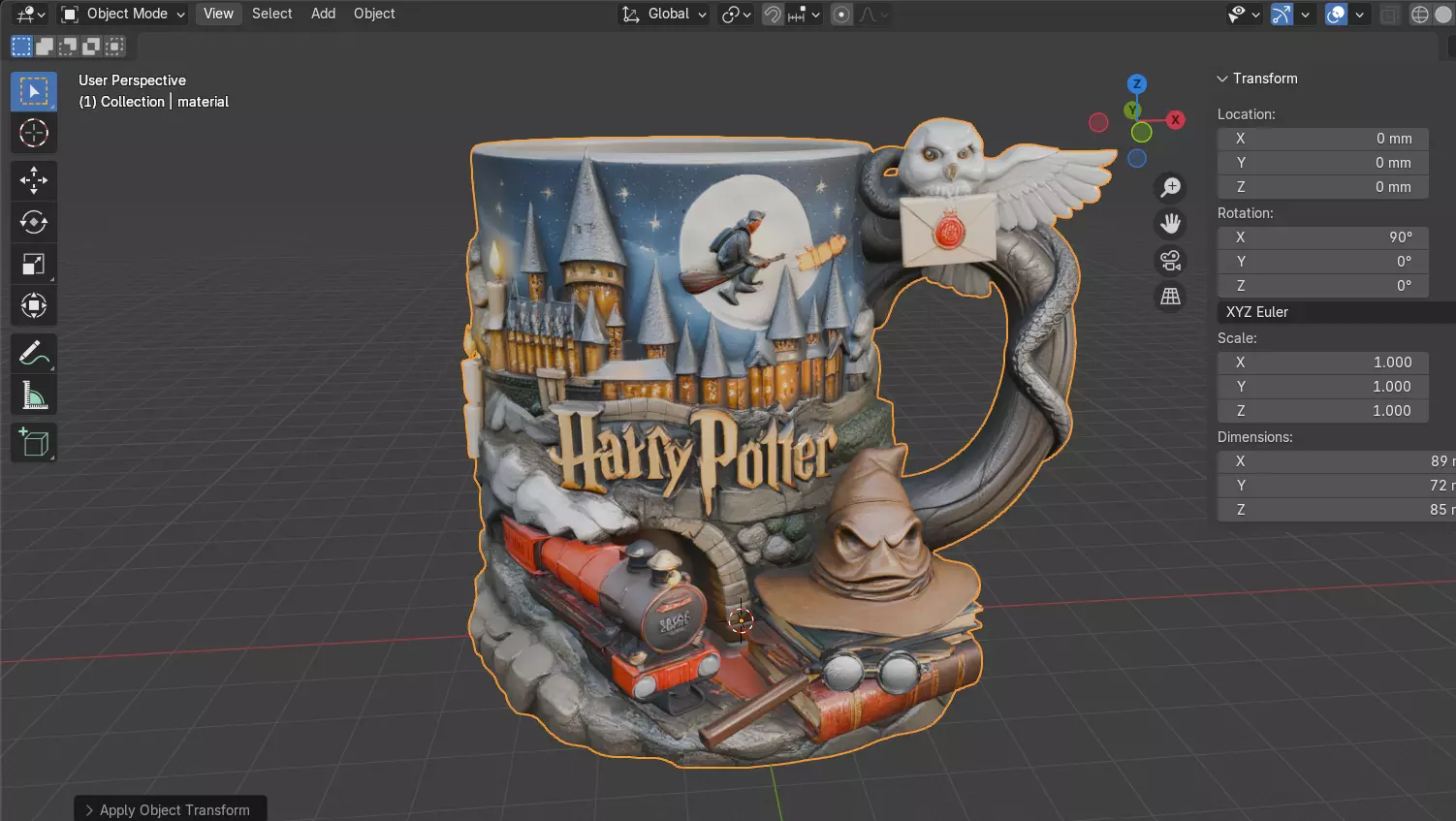Click the Dimensions Z field
Viewport: 1456px width, 821px height.
(x=1337, y=510)
